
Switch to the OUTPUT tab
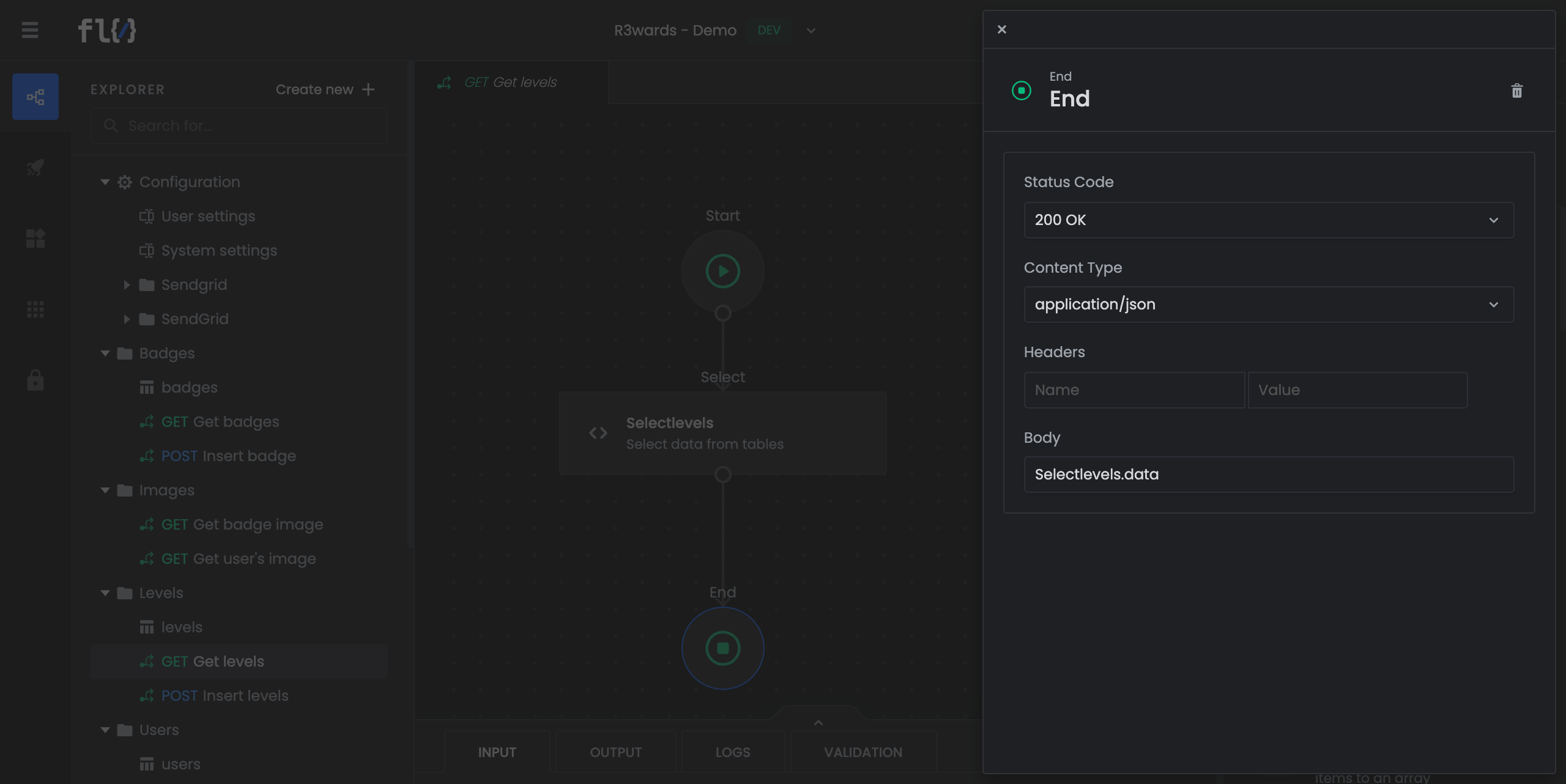(615, 752)
